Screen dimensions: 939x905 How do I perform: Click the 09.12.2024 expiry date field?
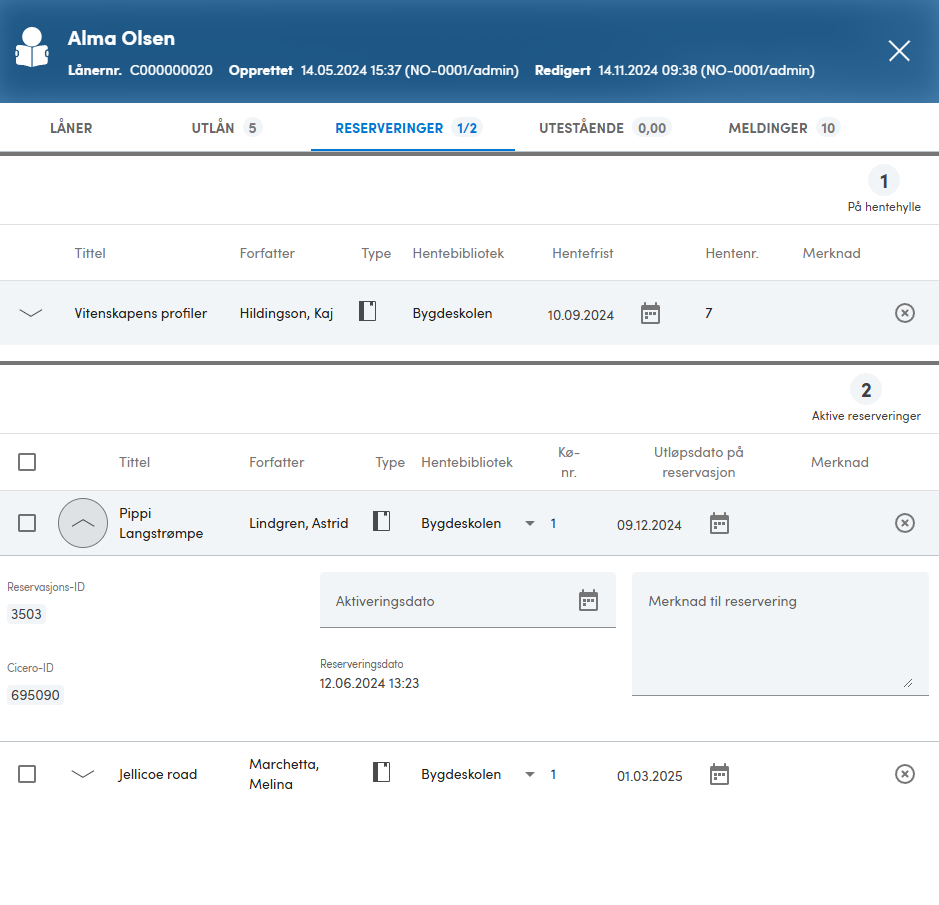[649, 525]
